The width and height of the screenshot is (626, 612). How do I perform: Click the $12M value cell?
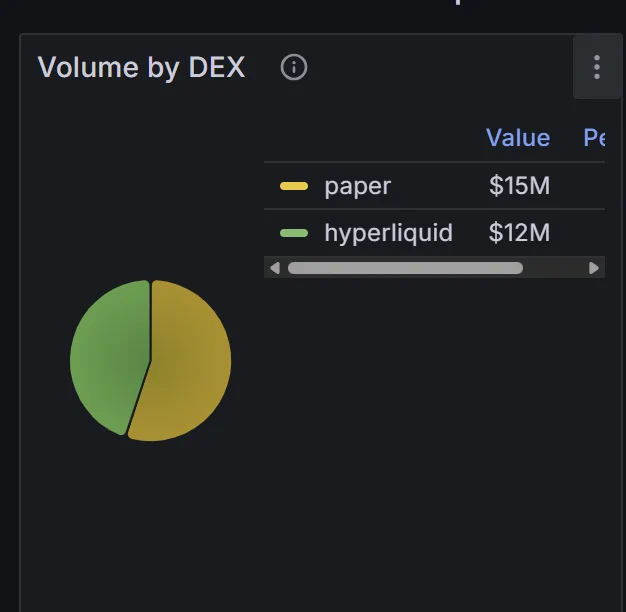pos(519,233)
